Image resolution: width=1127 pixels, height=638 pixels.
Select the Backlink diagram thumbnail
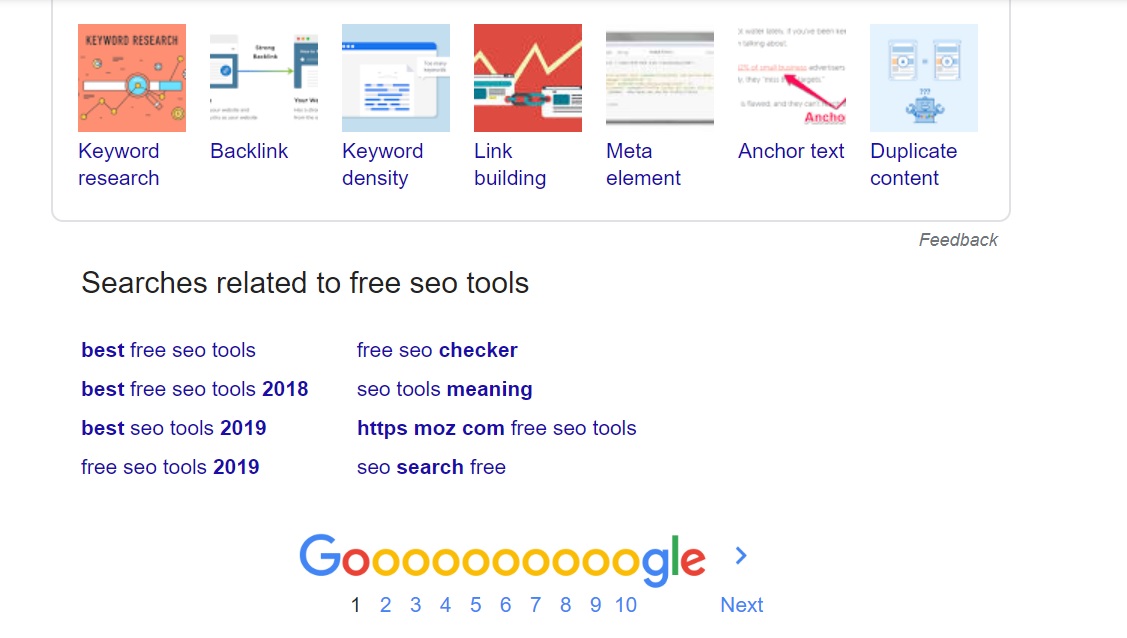[264, 78]
